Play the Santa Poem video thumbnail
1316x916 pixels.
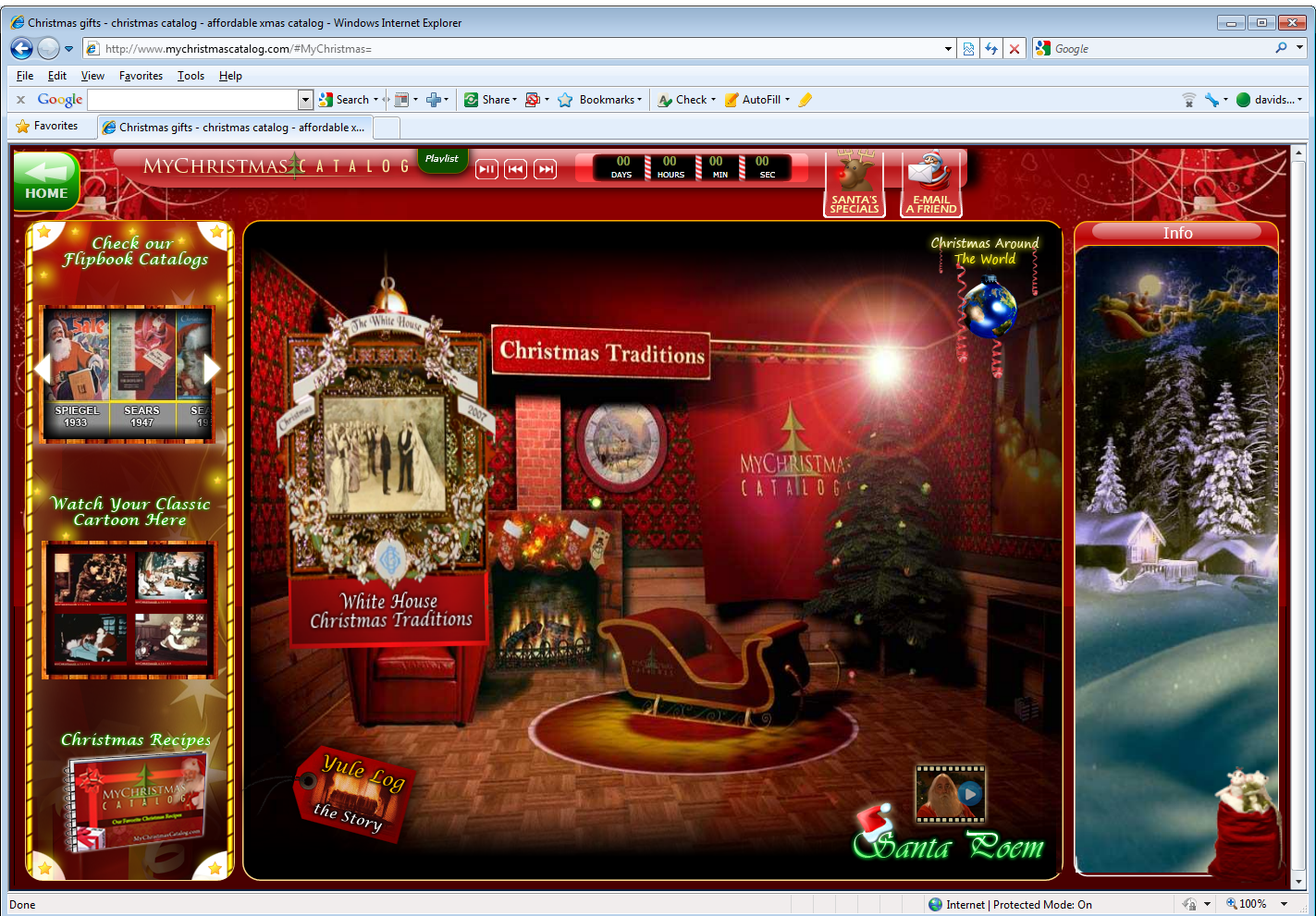(x=950, y=794)
